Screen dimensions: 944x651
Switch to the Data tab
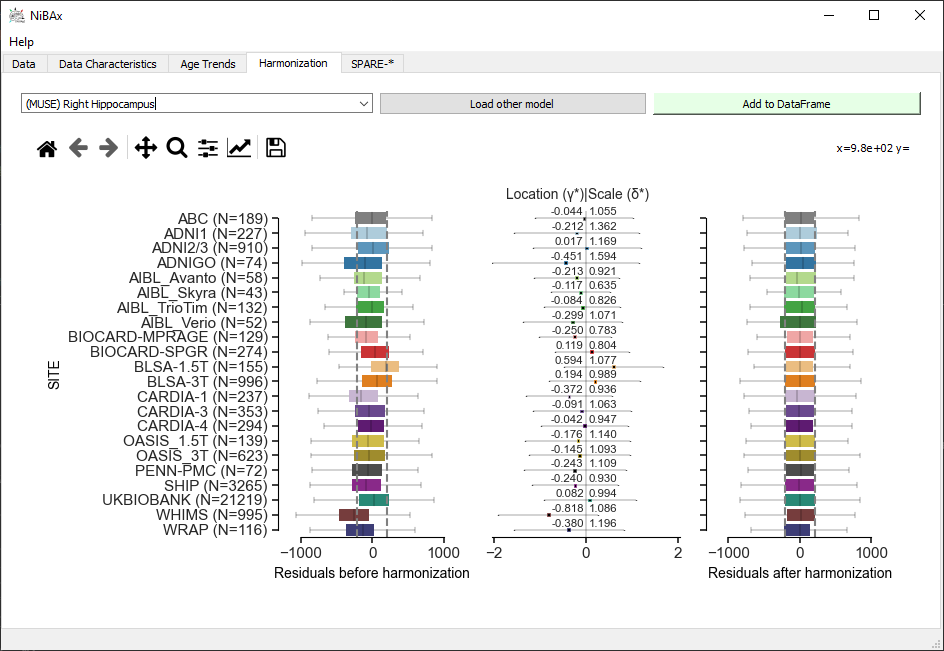pos(23,64)
